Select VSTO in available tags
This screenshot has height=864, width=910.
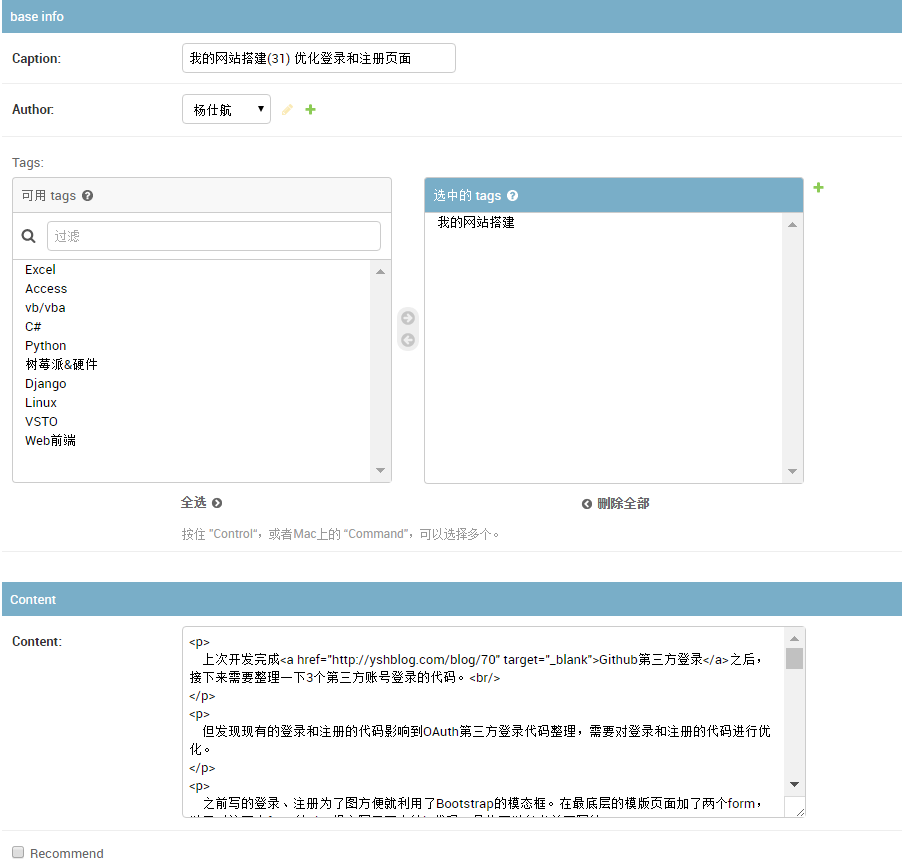(x=41, y=422)
